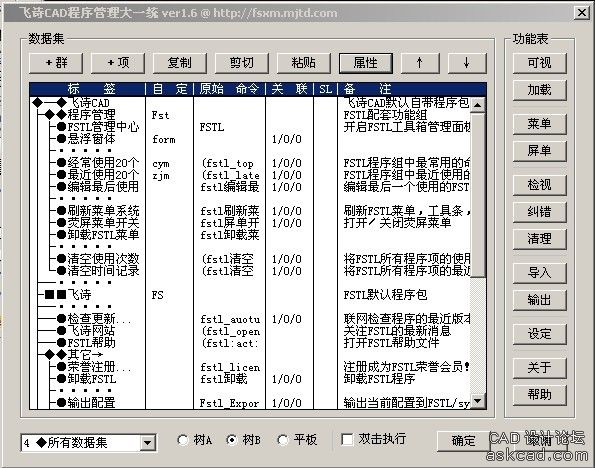Click the 复制 copy button
The image size is (595, 468).
point(180,63)
